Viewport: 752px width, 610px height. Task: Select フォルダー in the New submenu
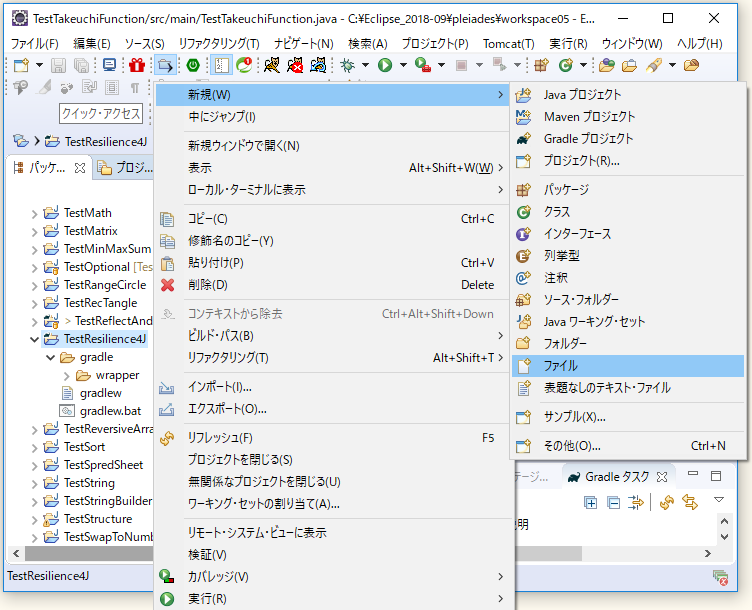(628, 343)
